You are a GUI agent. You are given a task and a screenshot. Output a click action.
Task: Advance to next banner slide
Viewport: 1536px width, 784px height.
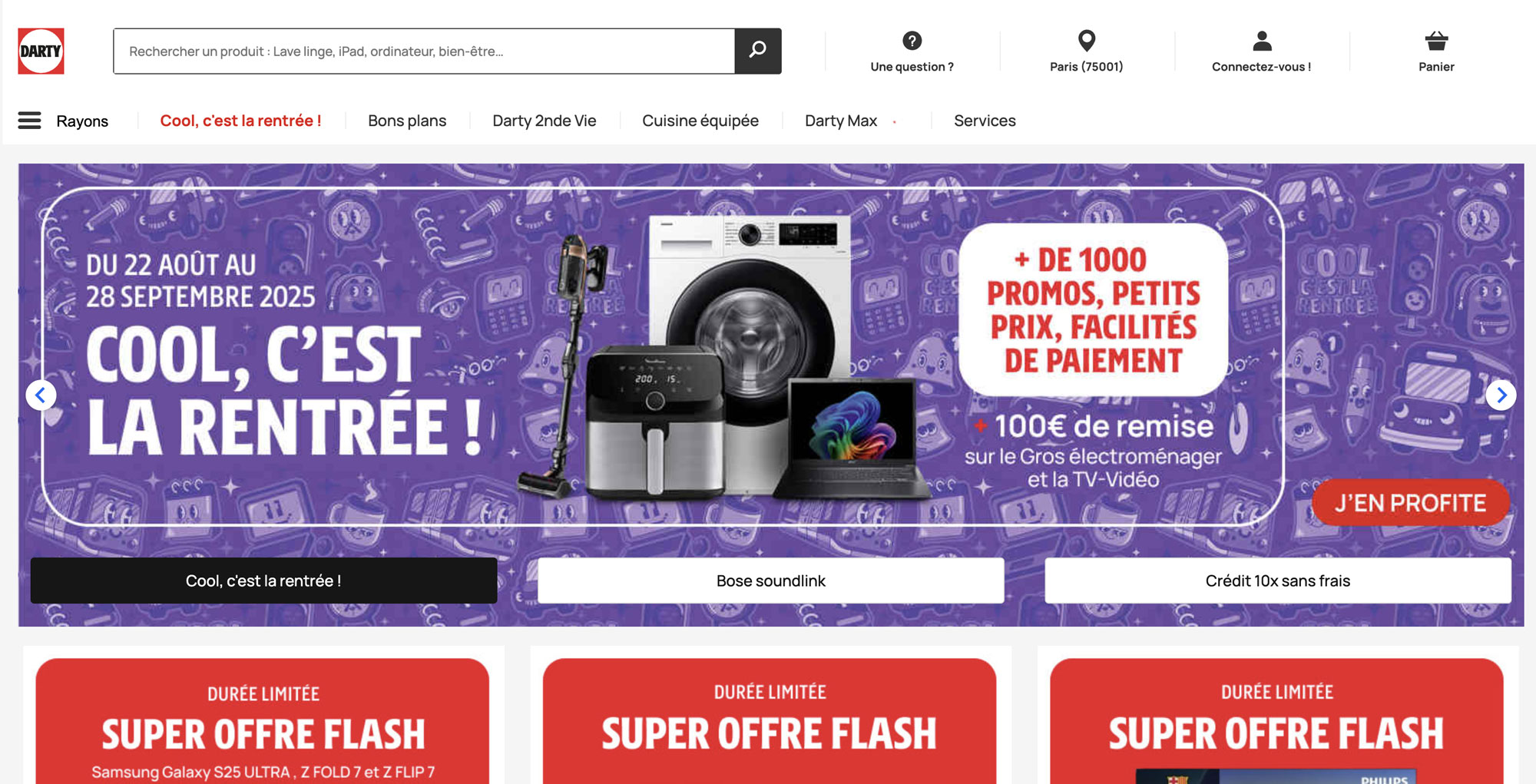click(x=1501, y=395)
